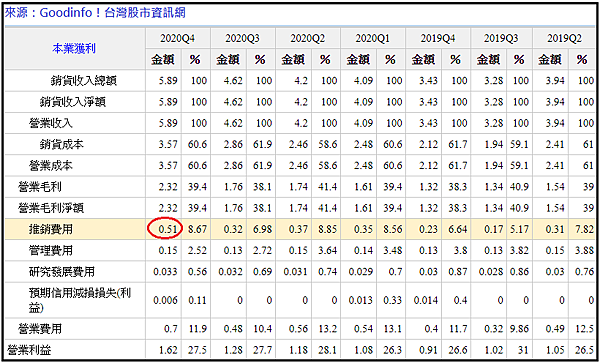600x363 pixels.
Task: Click 營業利益 amount 1.05 for 2019Q2
Action: click(554, 350)
